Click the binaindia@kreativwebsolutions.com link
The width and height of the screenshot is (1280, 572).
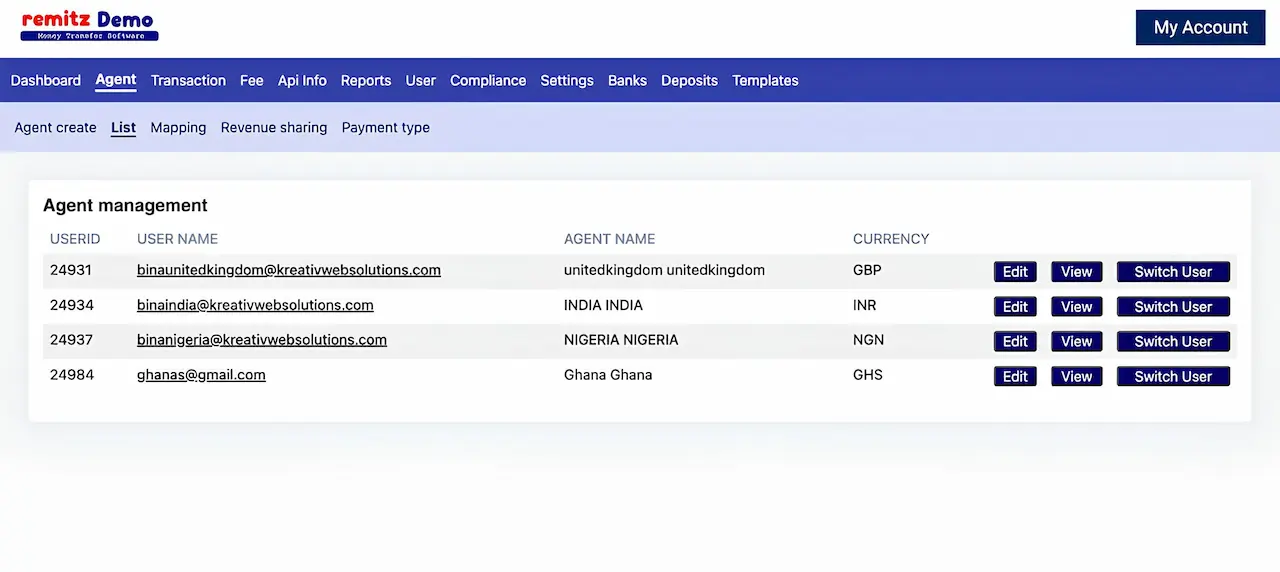(x=255, y=305)
